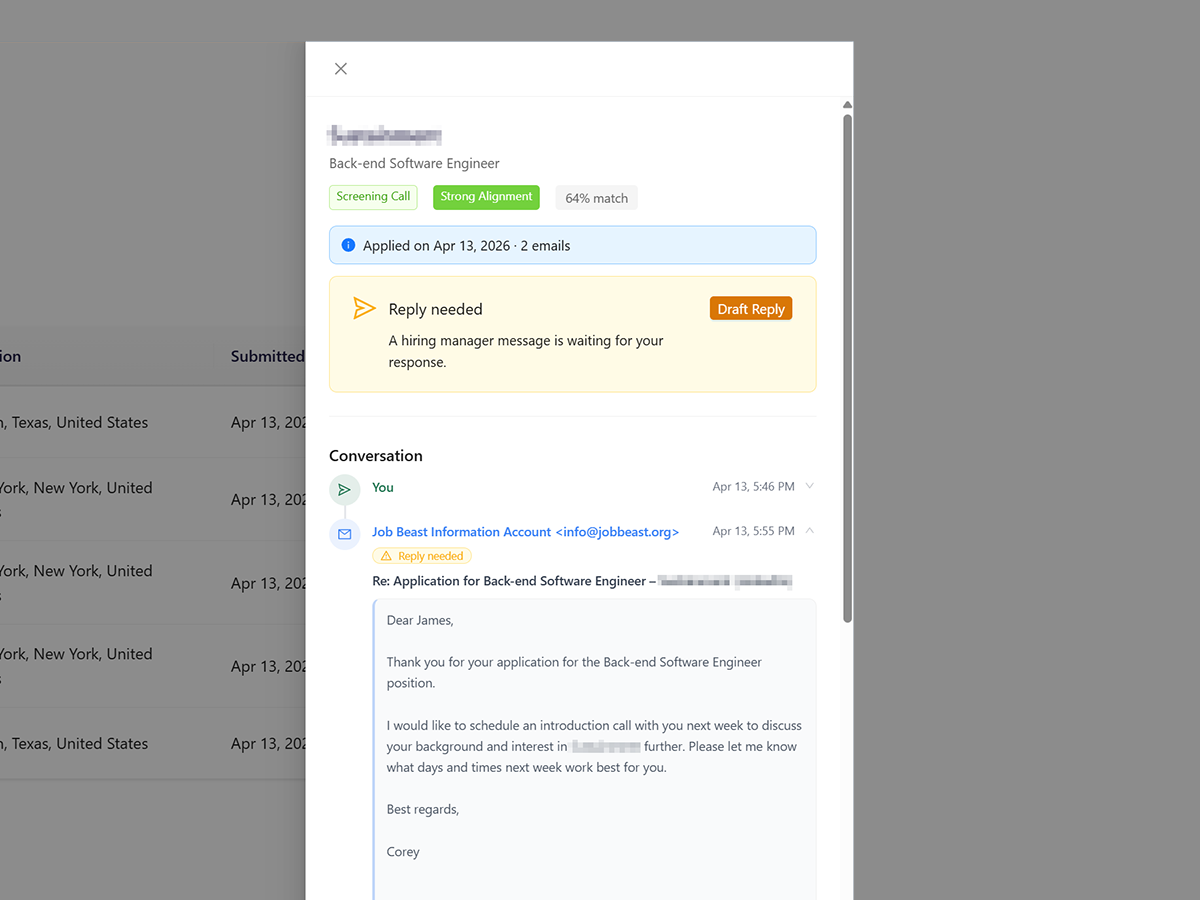
Task: Select the Strong Alignment badge
Action: 486,197
